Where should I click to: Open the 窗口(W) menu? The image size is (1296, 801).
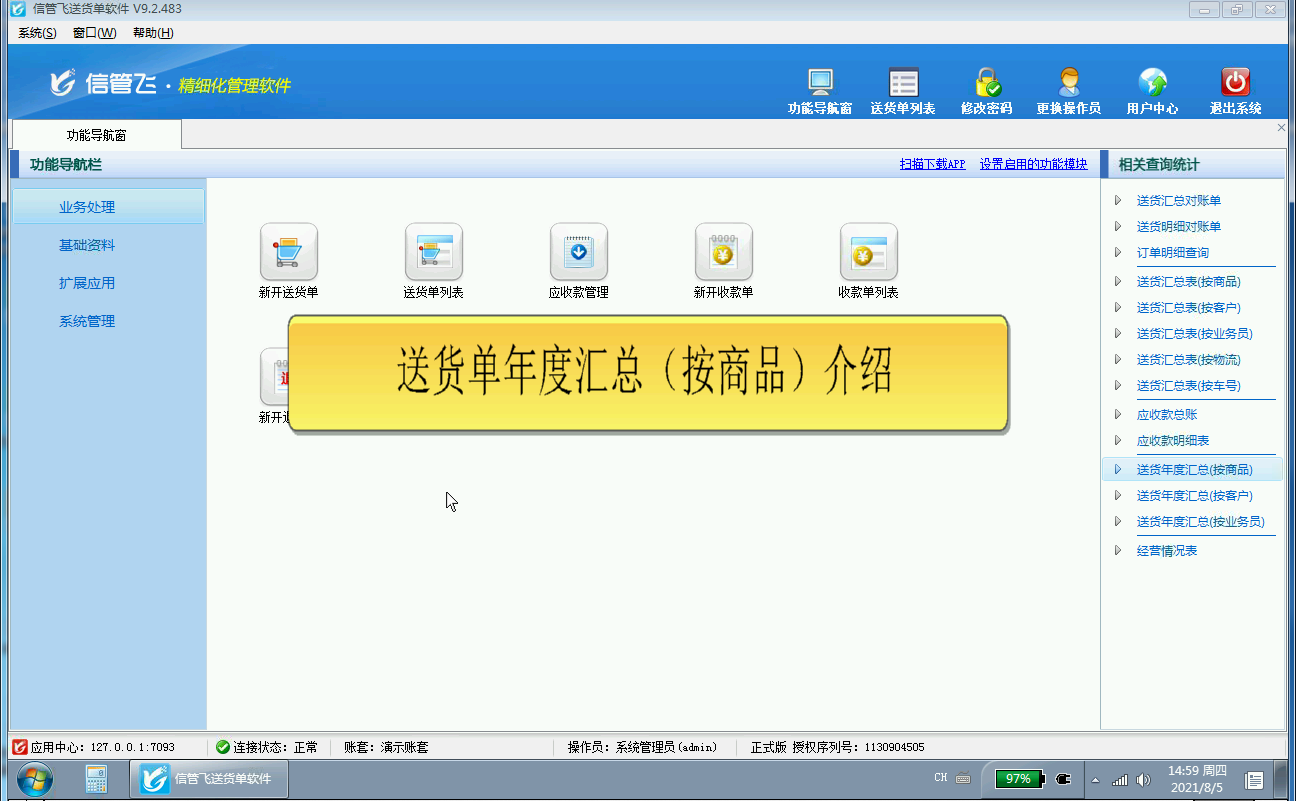click(94, 33)
